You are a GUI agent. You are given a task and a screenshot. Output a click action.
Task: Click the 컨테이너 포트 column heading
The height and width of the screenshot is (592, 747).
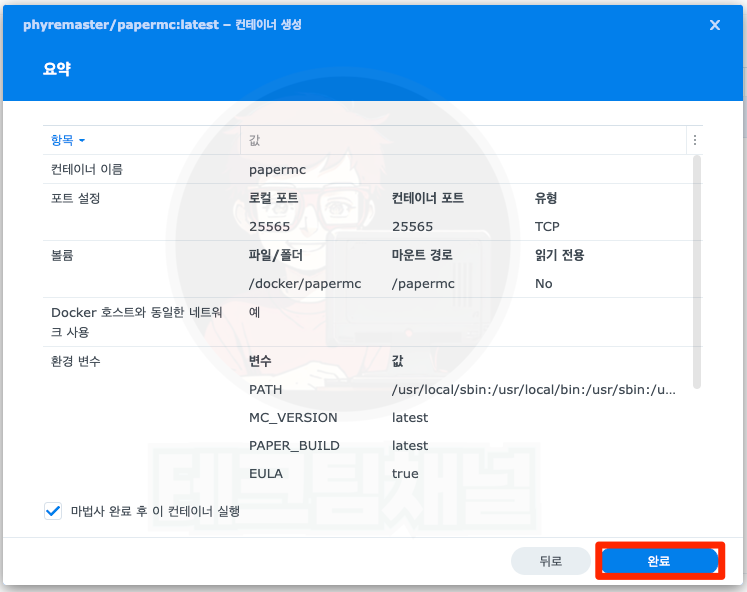pyautogui.click(x=428, y=198)
